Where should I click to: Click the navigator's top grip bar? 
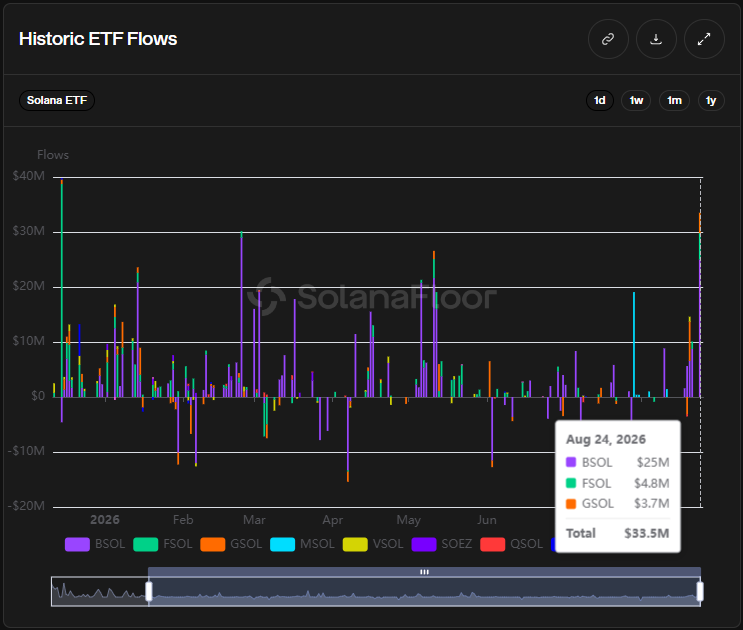tap(424, 572)
